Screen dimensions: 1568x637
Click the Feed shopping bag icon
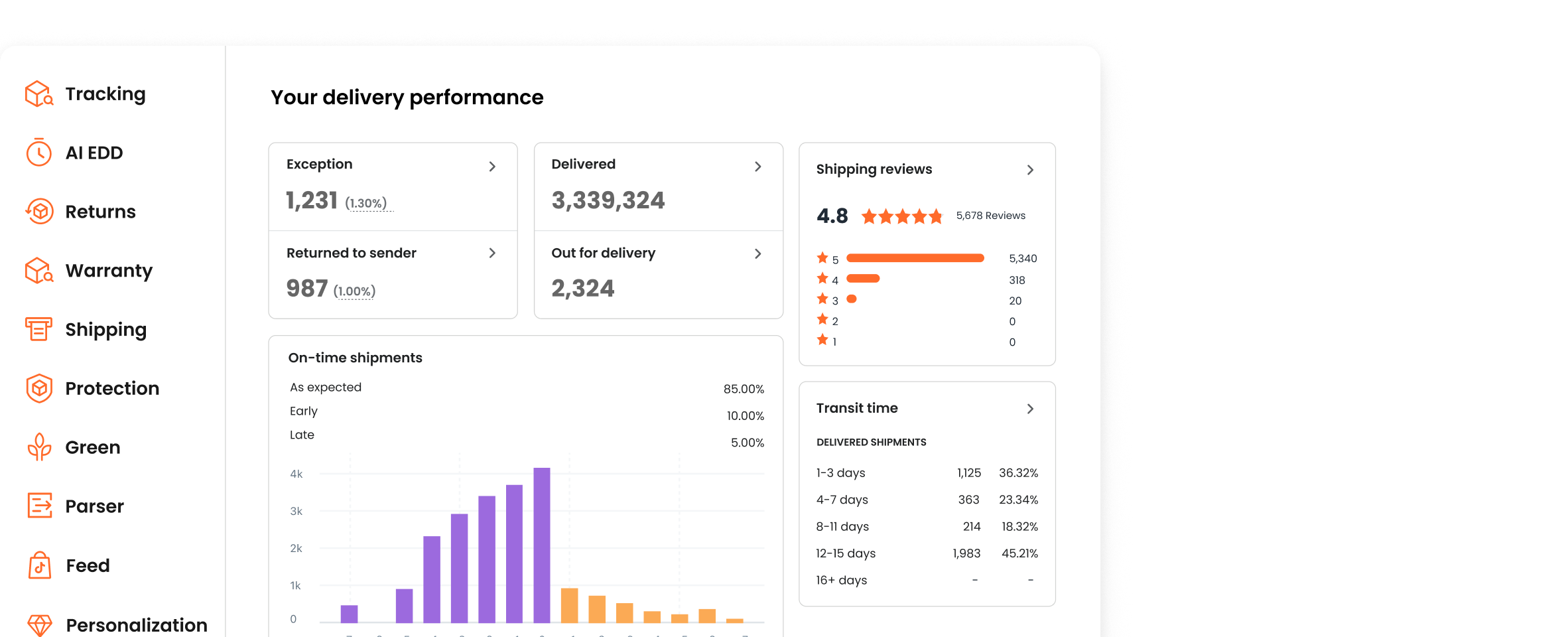[39, 565]
